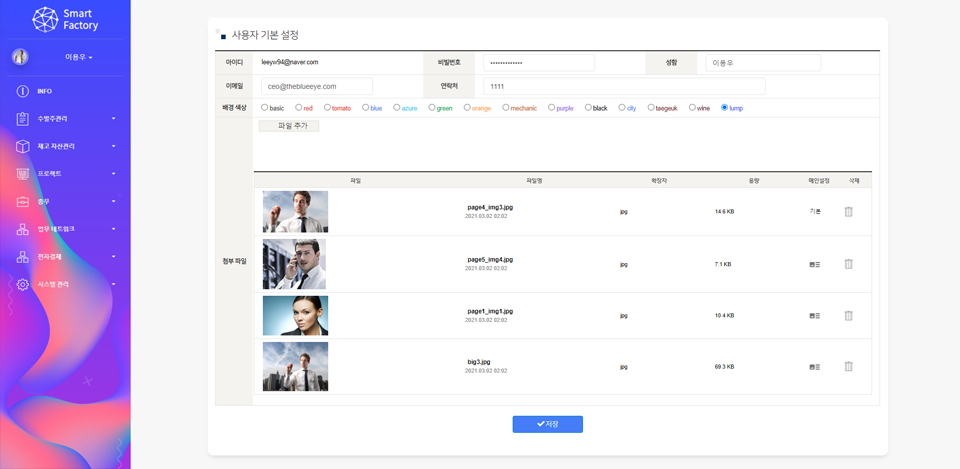Click the page5_img4.jpg thumbnail image
The height and width of the screenshot is (469, 960).
(294, 264)
